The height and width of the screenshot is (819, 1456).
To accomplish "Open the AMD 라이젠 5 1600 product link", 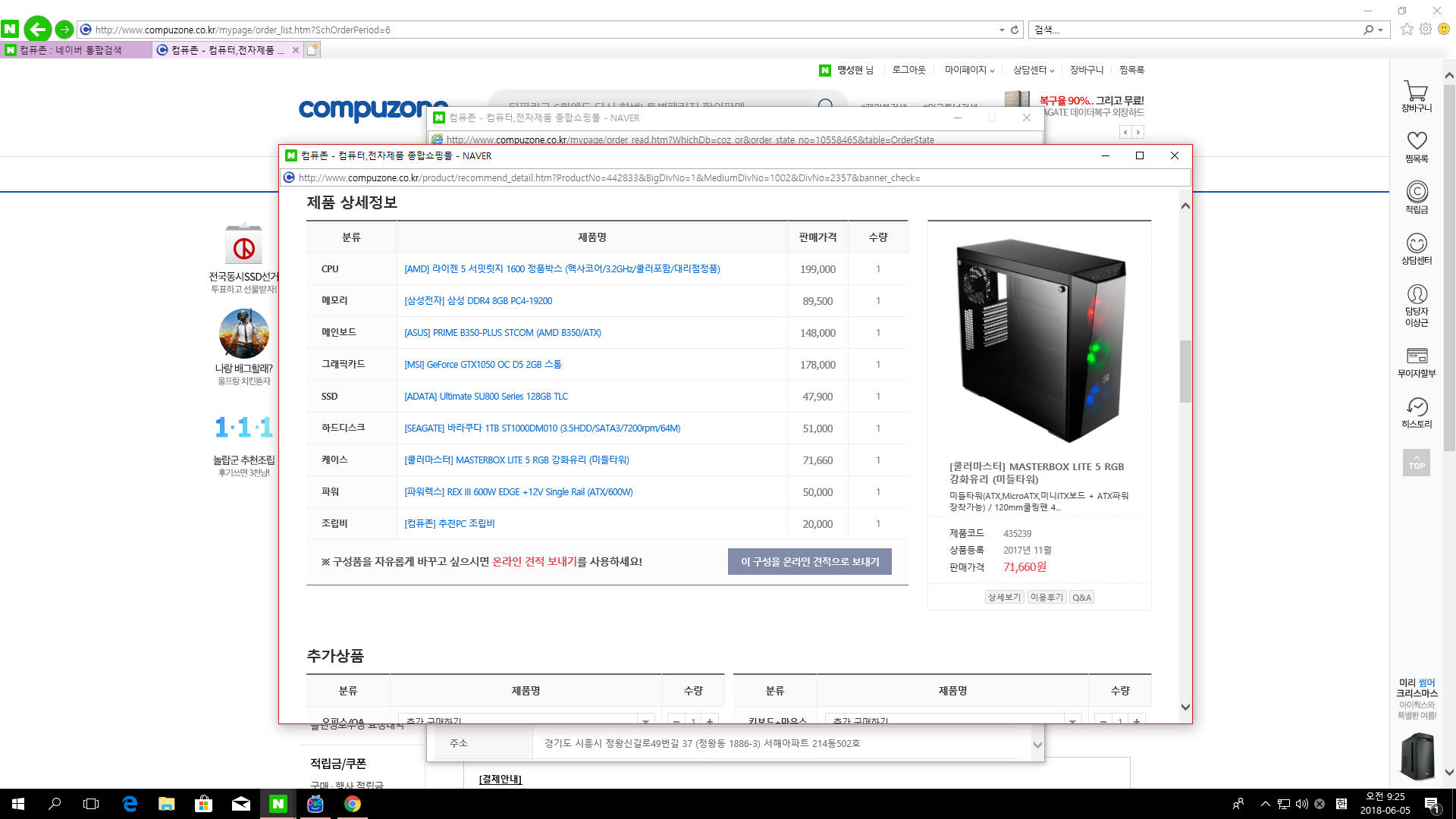I will [x=562, y=269].
